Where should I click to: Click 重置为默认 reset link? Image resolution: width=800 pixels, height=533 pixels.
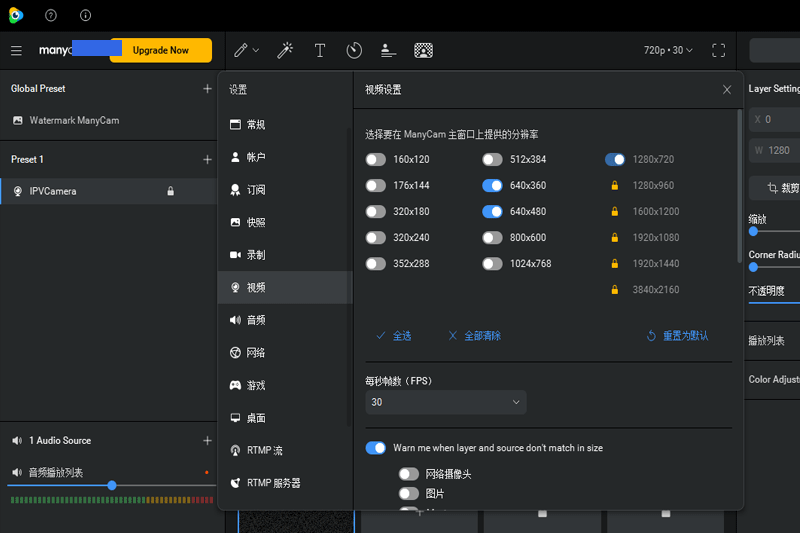[678, 336]
